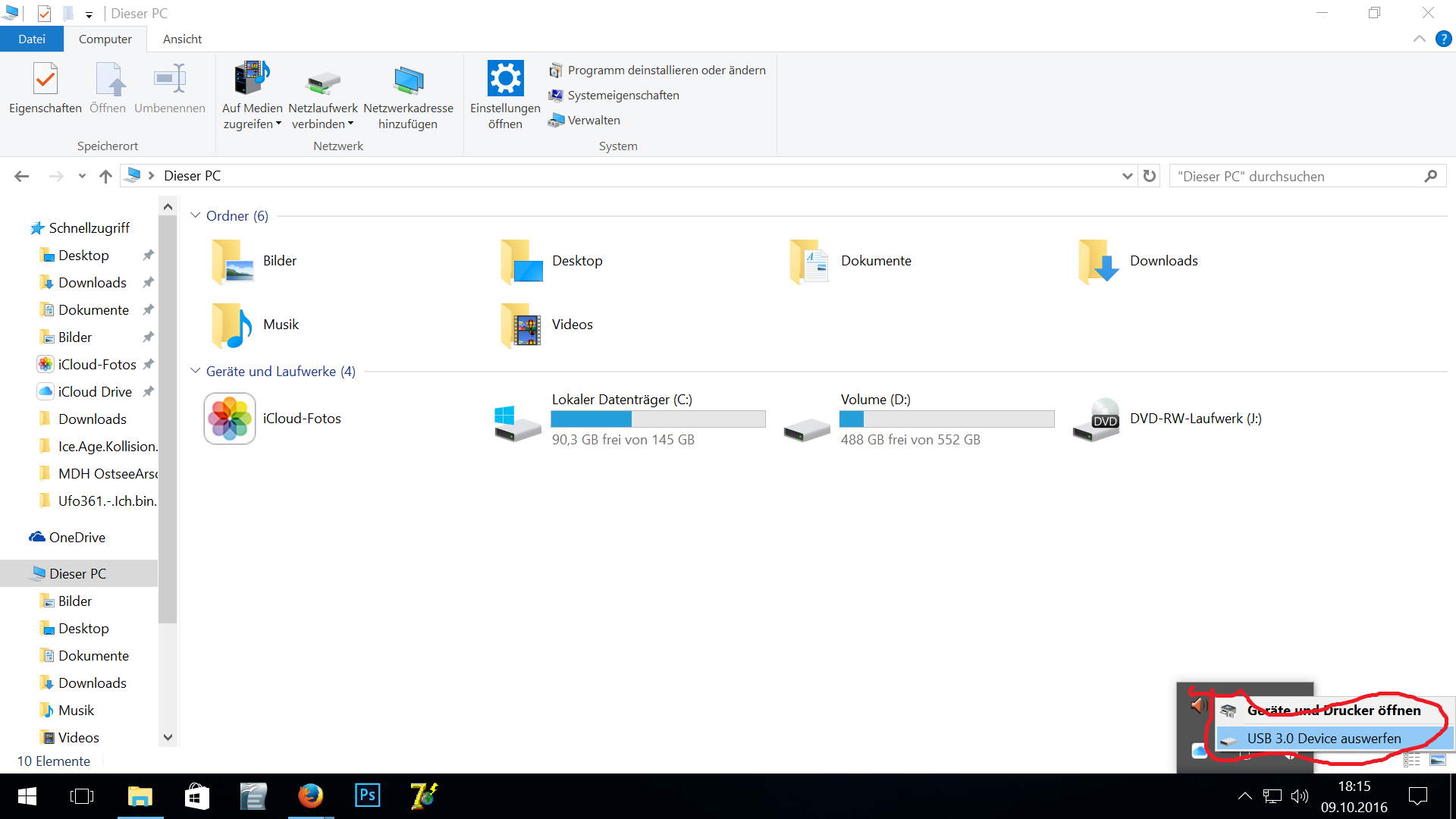Image resolution: width=1456 pixels, height=819 pixels.
Task: Switch to details view in status bar
Action: [1412, 760]
